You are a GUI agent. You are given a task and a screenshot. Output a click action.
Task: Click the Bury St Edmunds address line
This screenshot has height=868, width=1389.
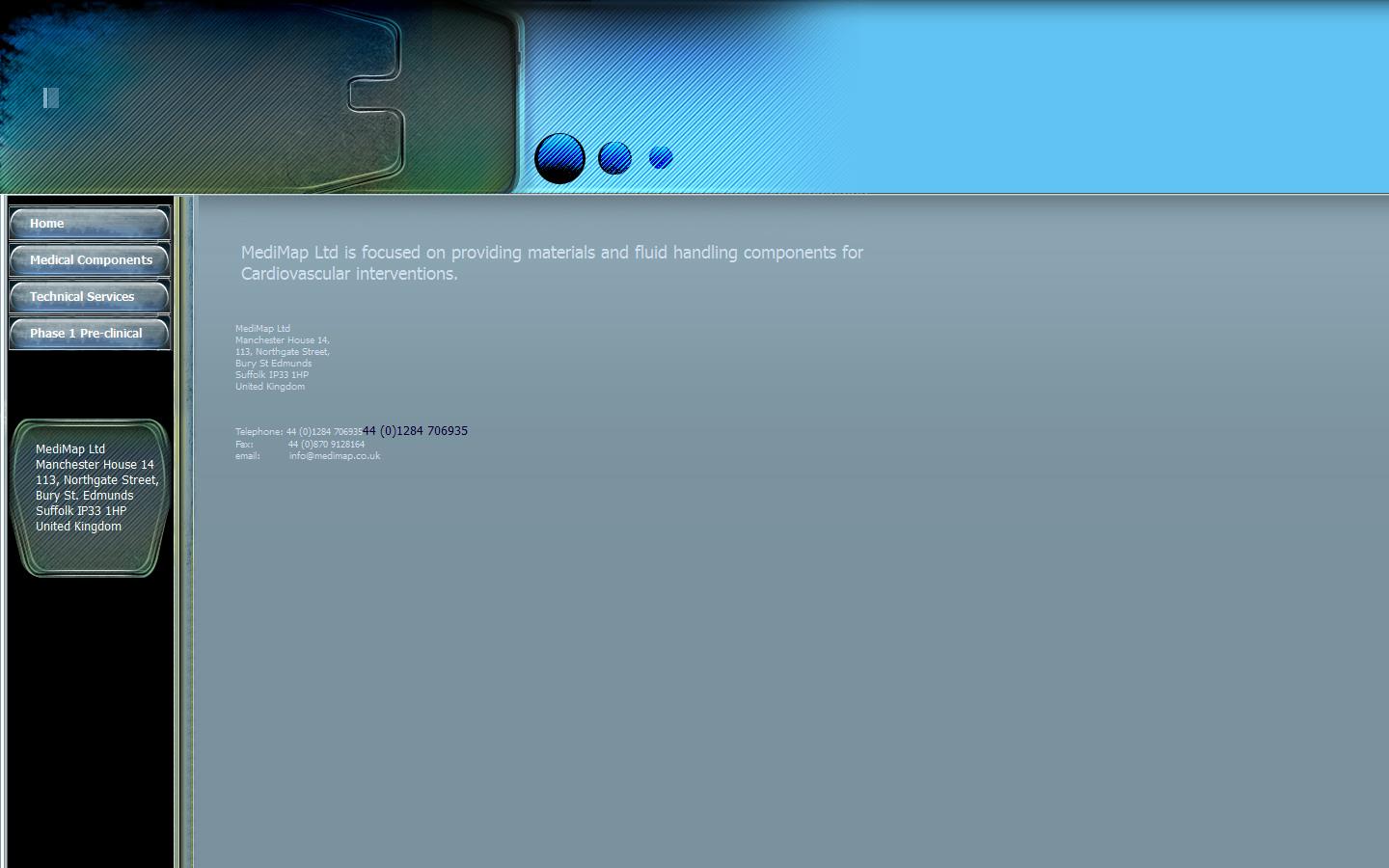pos(273,363)
